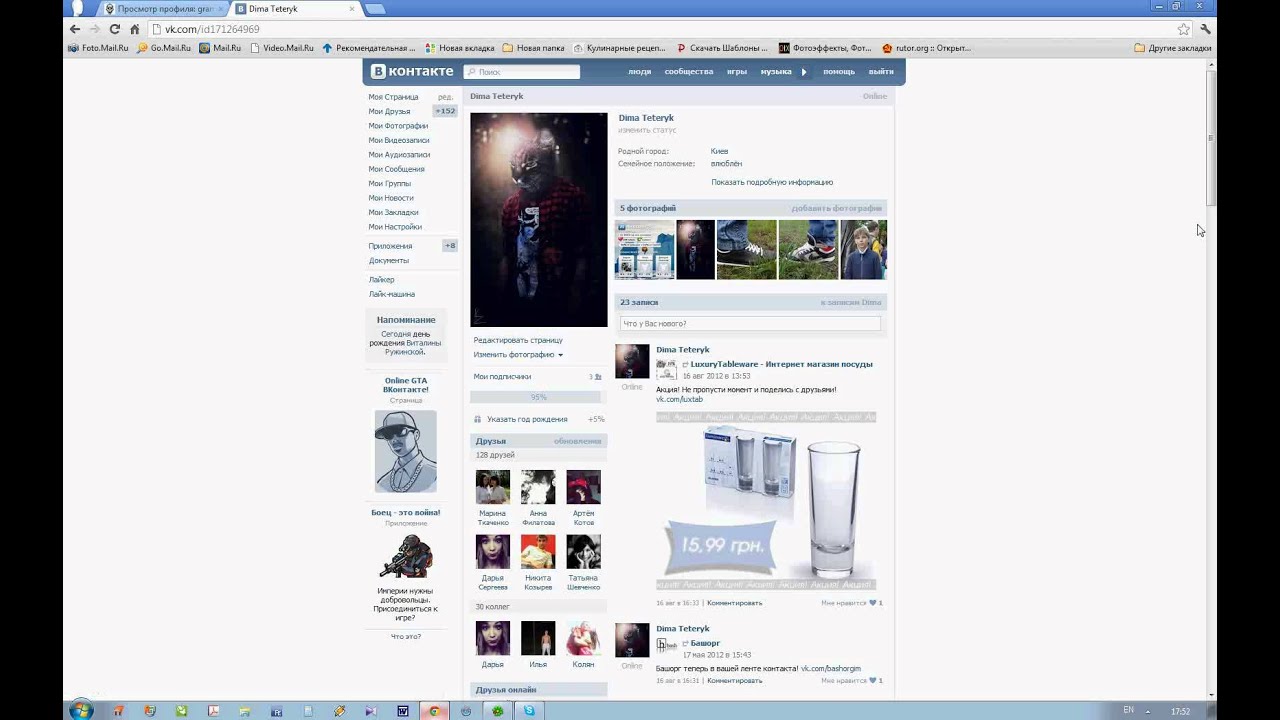Click the 'Что у Вас нового?' post field
Image resolution: width=1280 pixels, height=720 pixels.
750,324
